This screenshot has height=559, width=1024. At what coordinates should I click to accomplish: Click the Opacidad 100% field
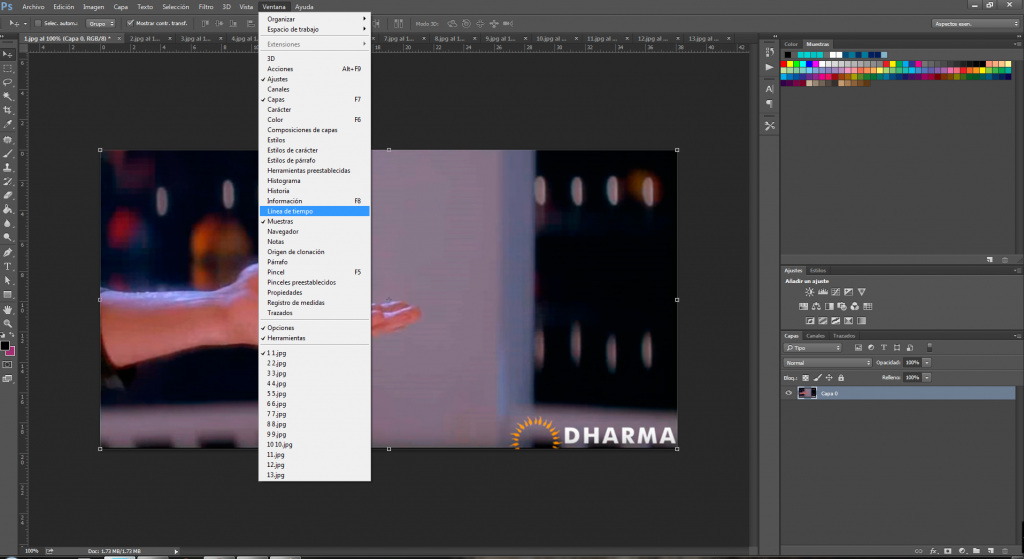[912, 362]
